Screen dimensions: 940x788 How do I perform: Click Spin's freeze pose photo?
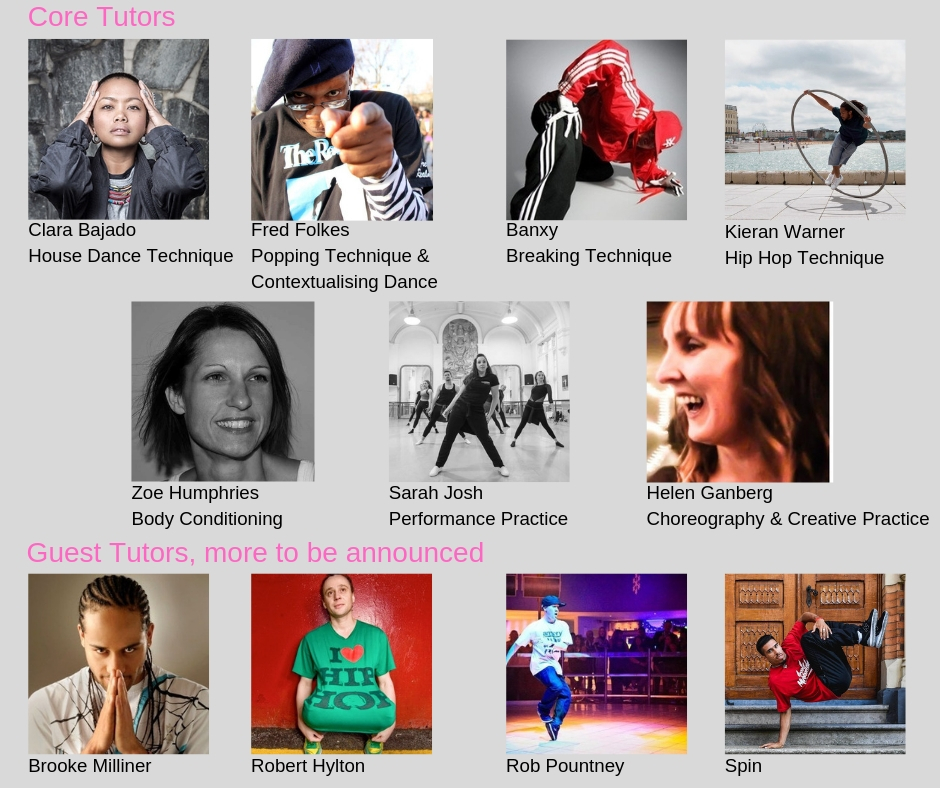pyautogui.click(x=815, y=664)
